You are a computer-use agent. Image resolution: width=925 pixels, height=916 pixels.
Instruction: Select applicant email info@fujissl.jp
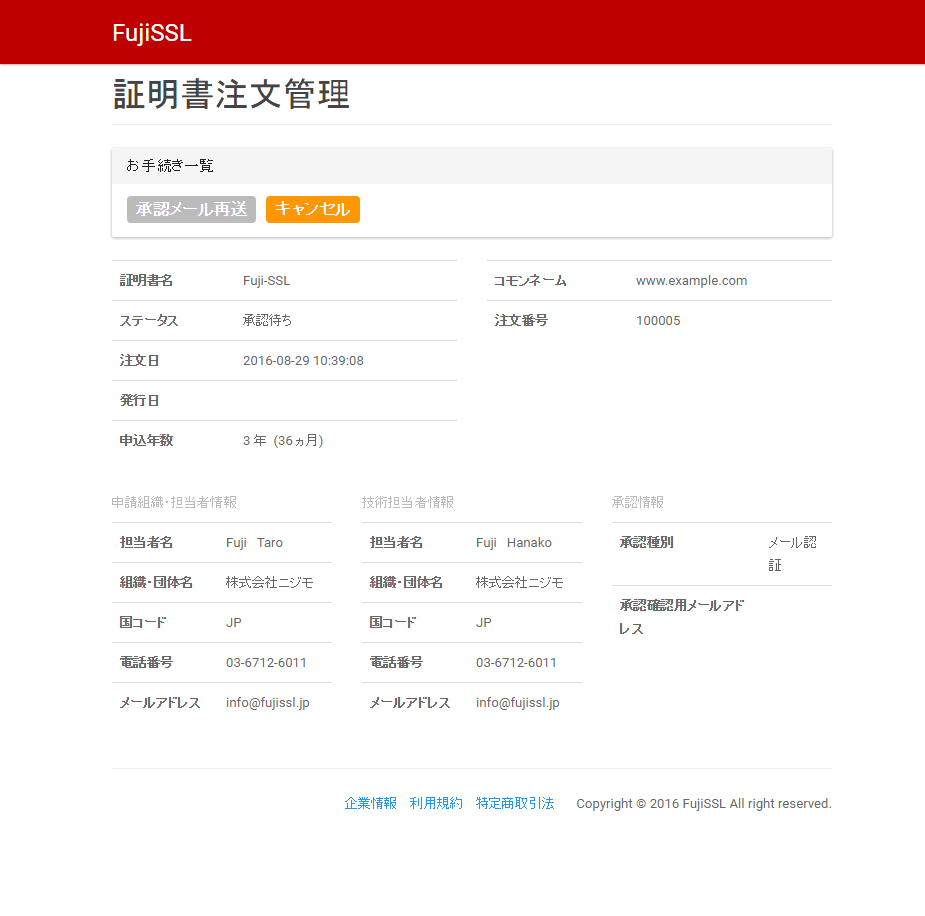tap(268, 703)
